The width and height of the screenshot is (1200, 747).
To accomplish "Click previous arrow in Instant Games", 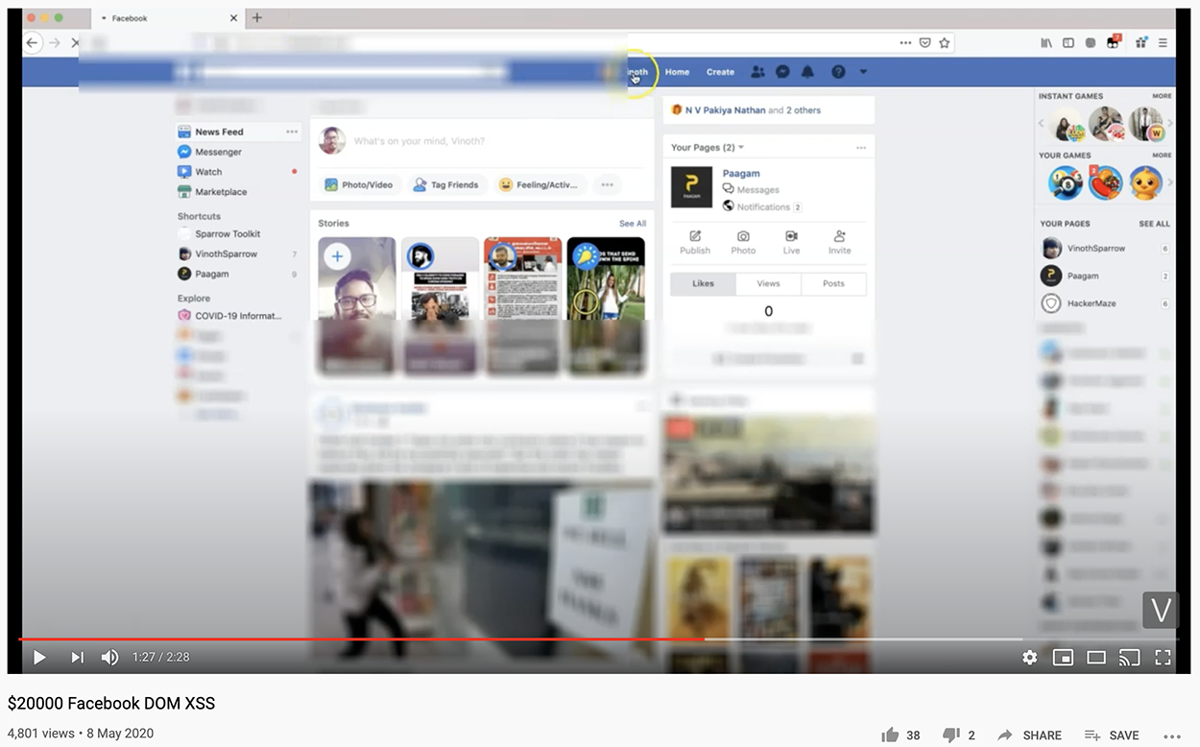I will point(1040,125).
